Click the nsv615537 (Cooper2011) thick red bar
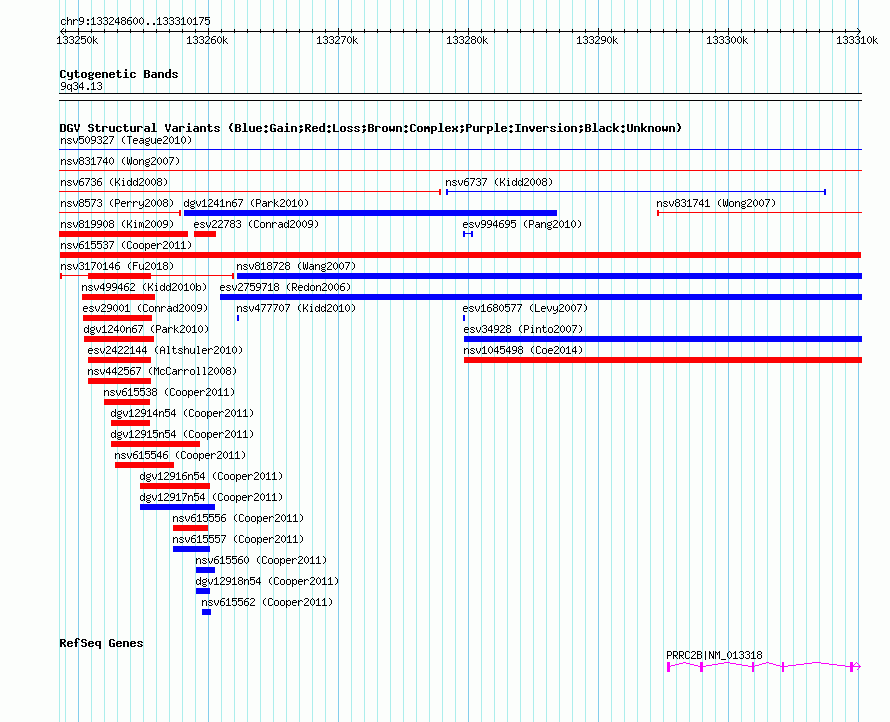The image size is (890, 722). (460, 255)
